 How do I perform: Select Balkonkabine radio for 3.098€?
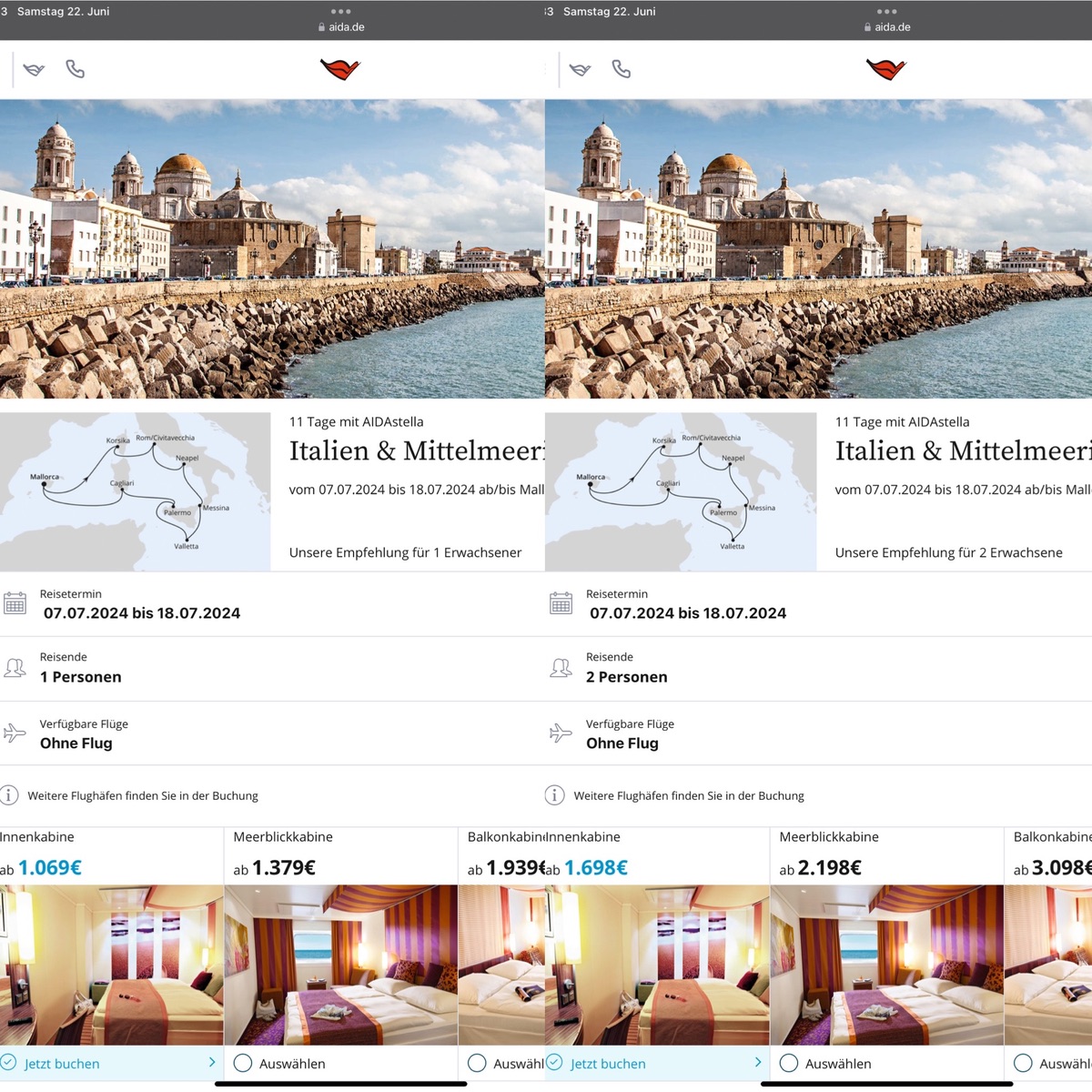tap(1023, 1063)
